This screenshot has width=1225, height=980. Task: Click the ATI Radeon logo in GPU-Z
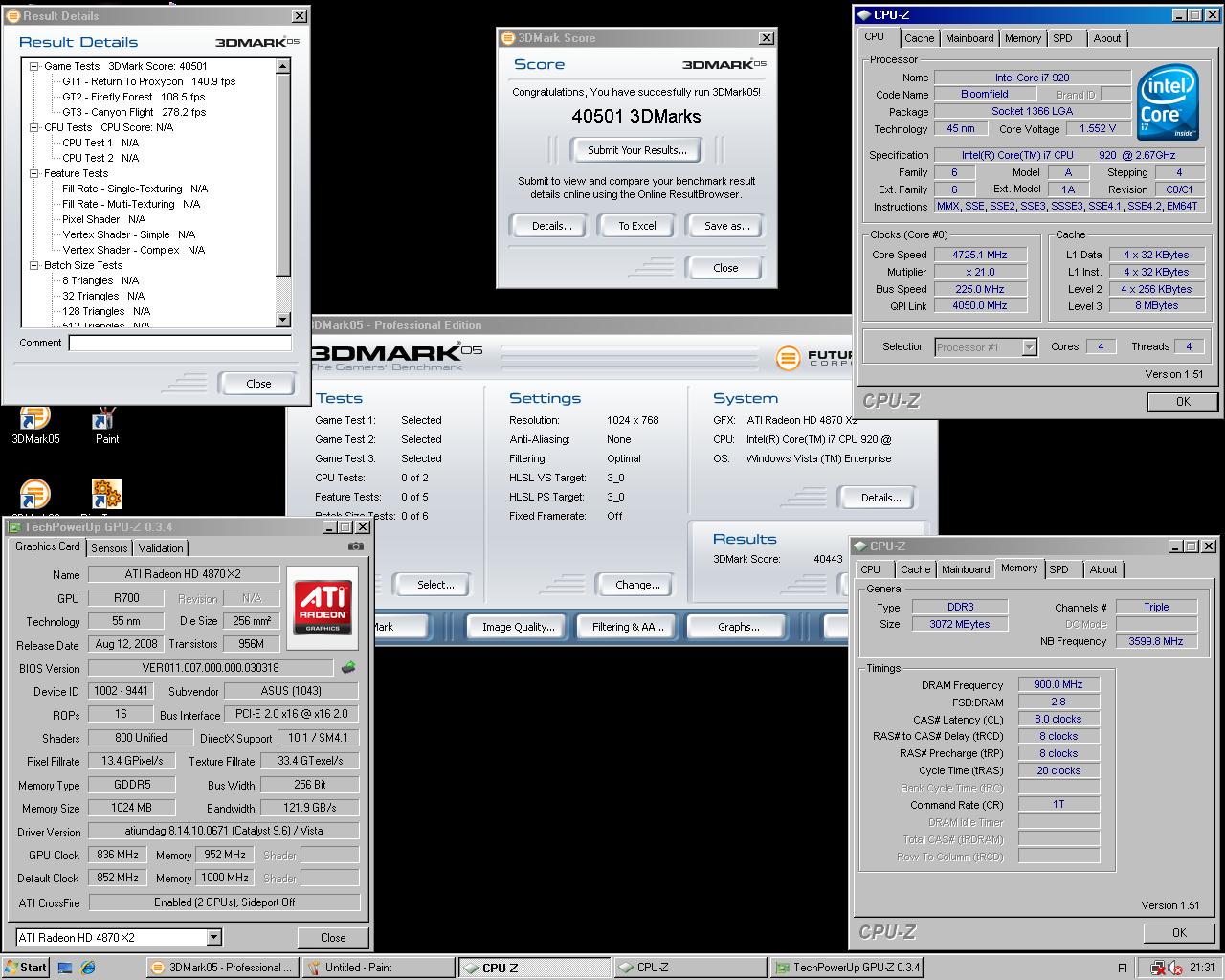tap(323, 607)
